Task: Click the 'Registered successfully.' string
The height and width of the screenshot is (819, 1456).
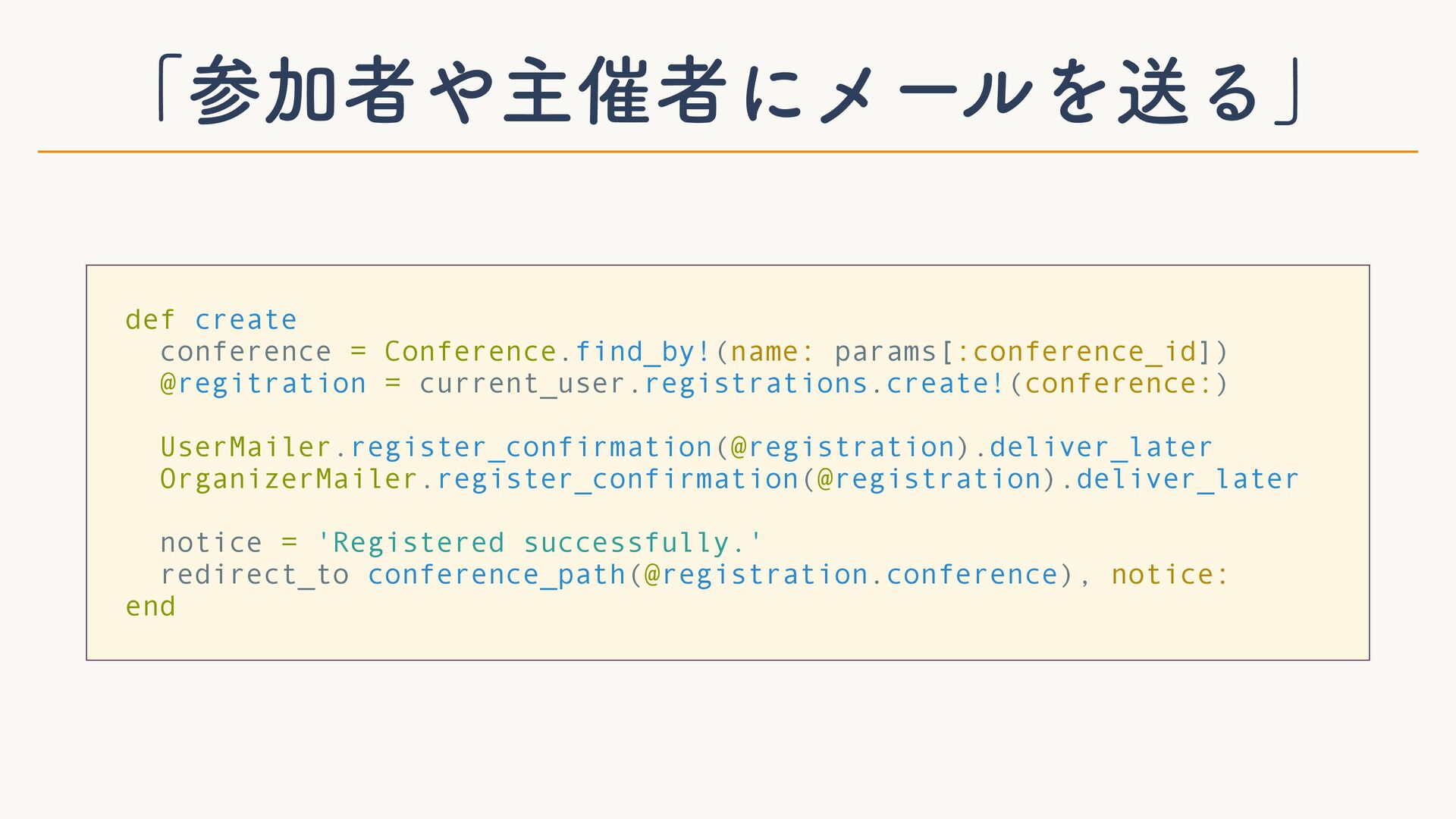Action: (540, 543)
